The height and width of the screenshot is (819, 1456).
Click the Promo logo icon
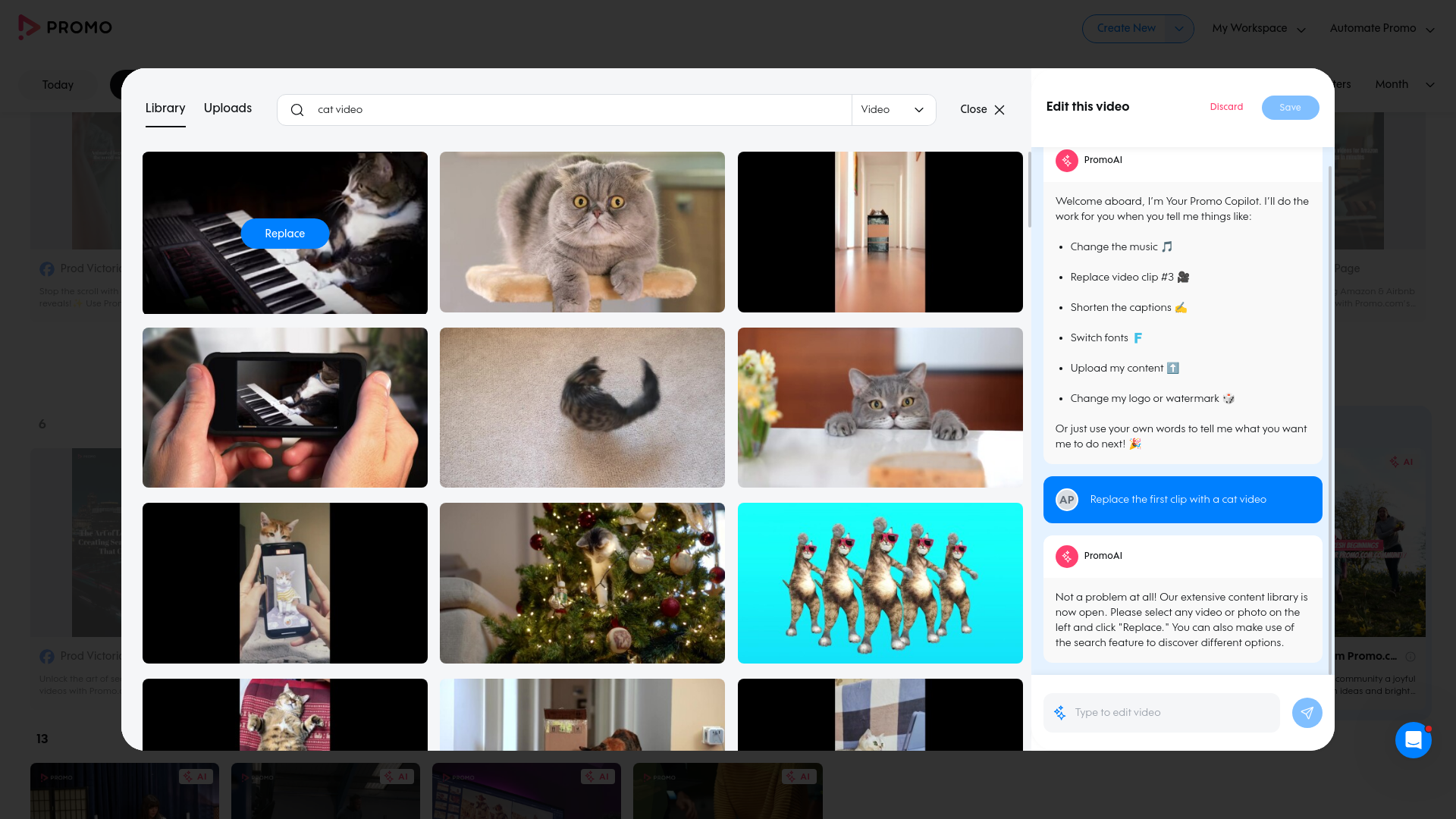point(27,27)
